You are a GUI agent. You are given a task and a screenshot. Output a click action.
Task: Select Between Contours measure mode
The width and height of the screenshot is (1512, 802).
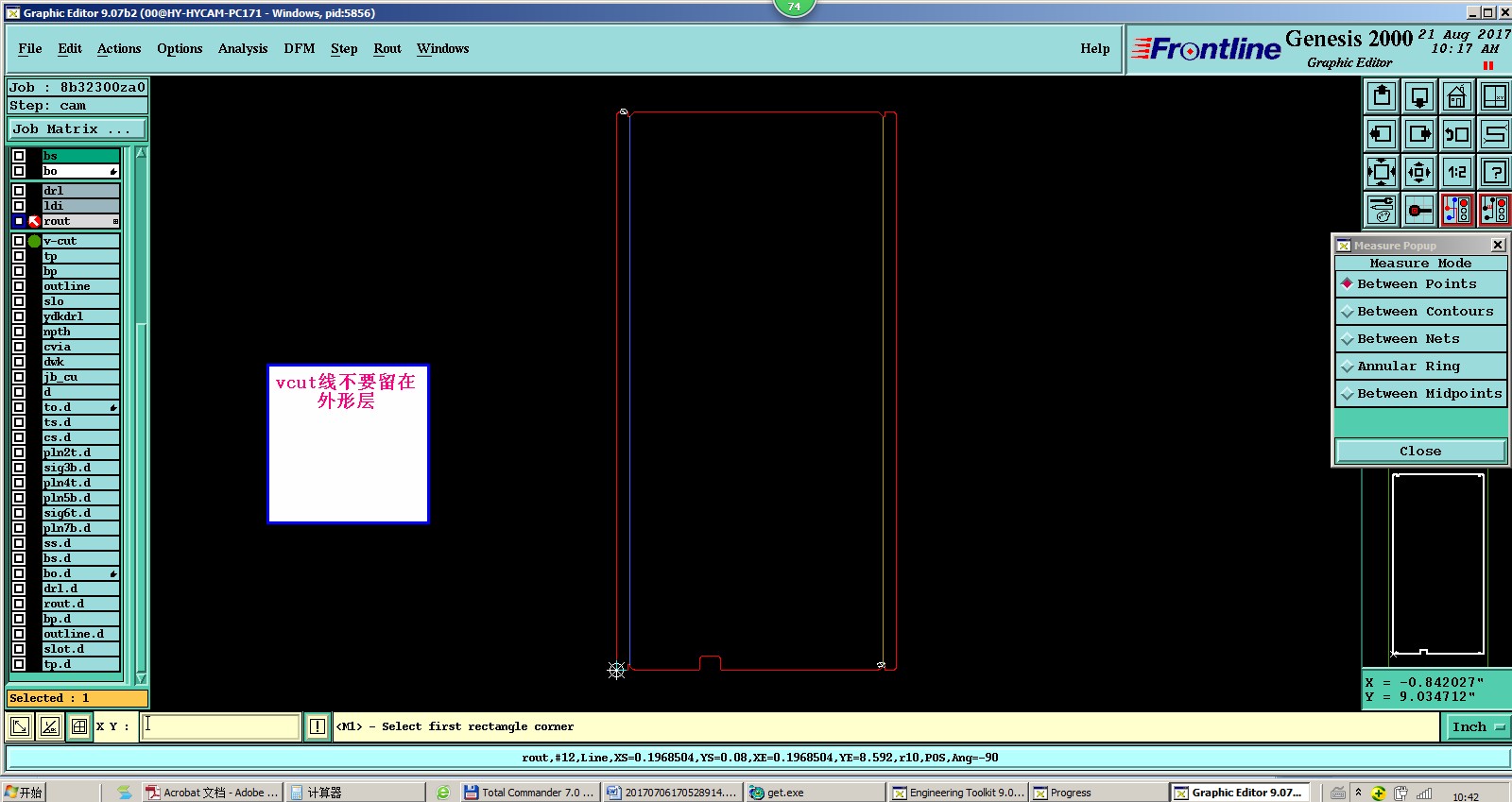pos(1421,312)
